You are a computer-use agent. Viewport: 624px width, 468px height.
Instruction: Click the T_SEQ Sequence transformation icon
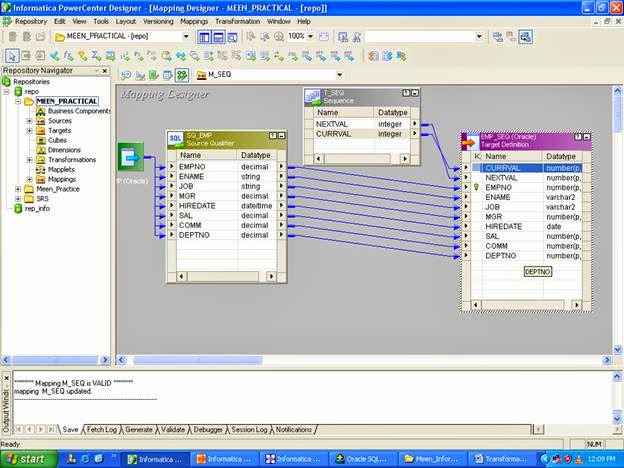coord(313,97)
